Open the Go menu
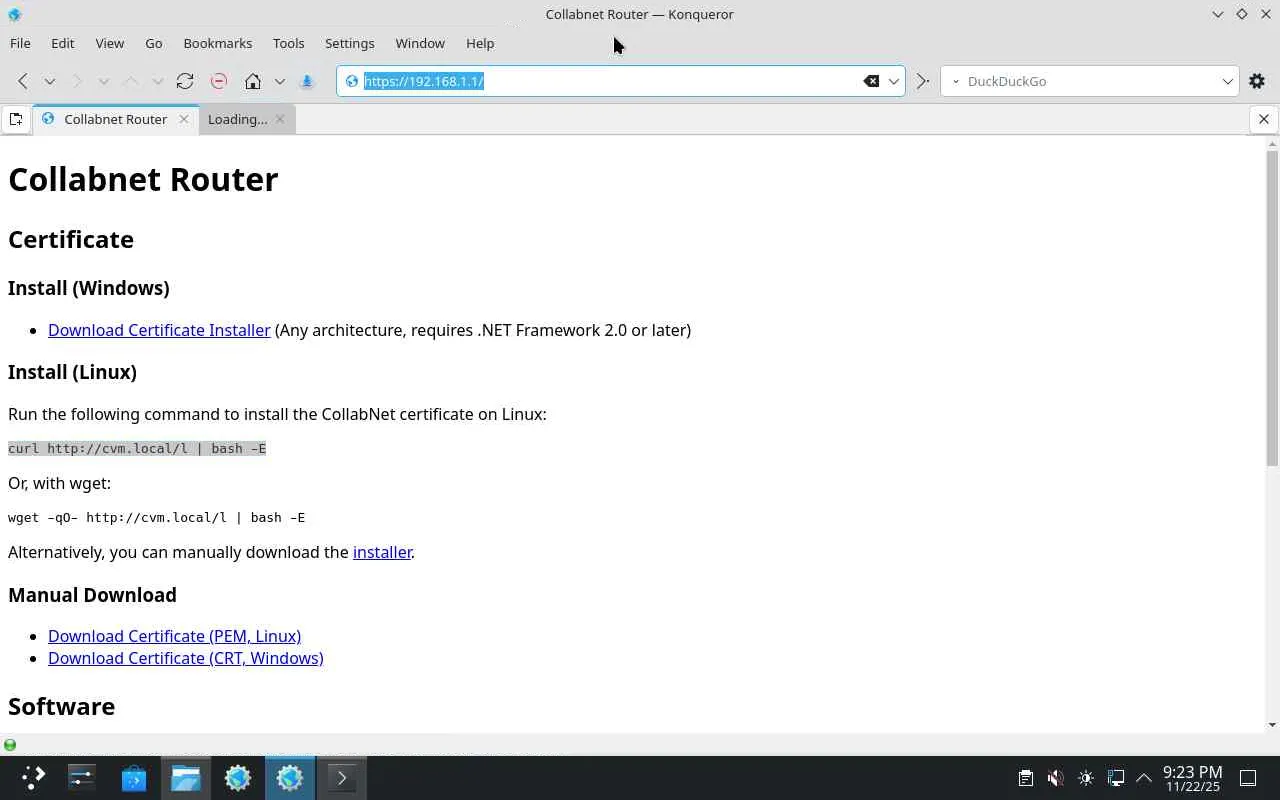This screenshot has width=1280, height=800. pos(153,43)
